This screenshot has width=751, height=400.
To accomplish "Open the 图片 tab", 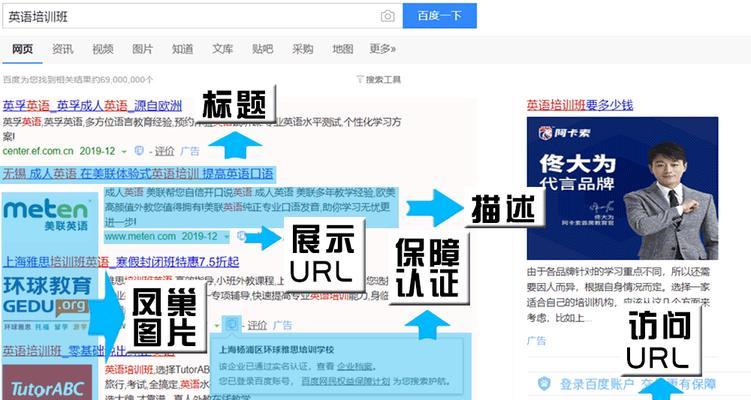I will click(142, 49).
